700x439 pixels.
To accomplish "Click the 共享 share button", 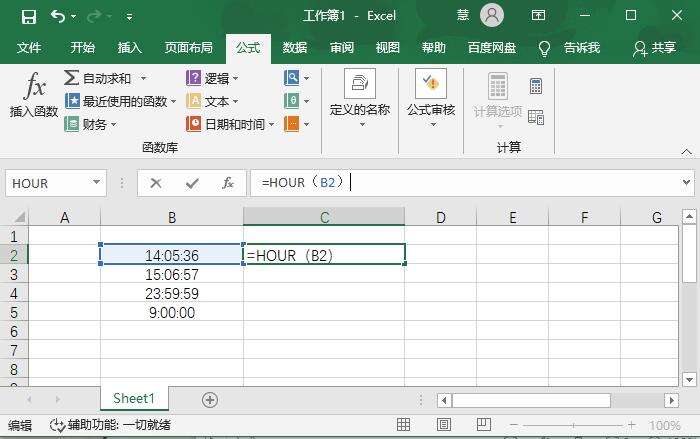I will coord(654,48).
